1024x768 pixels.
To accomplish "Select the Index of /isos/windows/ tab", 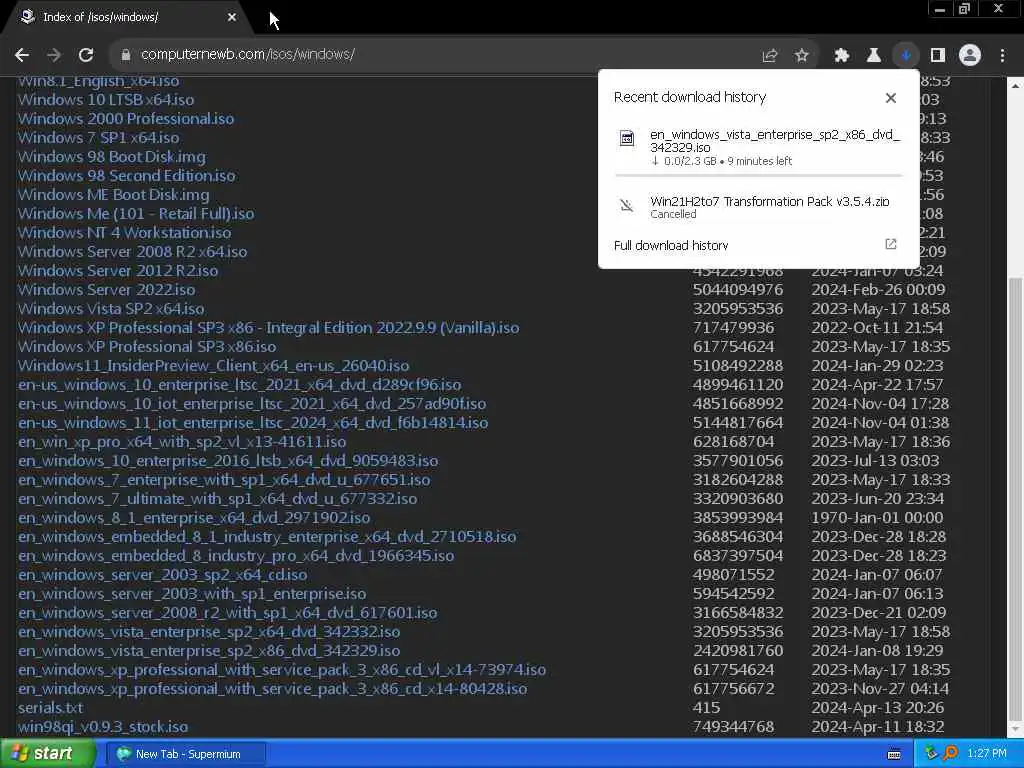I will [128, 18].
